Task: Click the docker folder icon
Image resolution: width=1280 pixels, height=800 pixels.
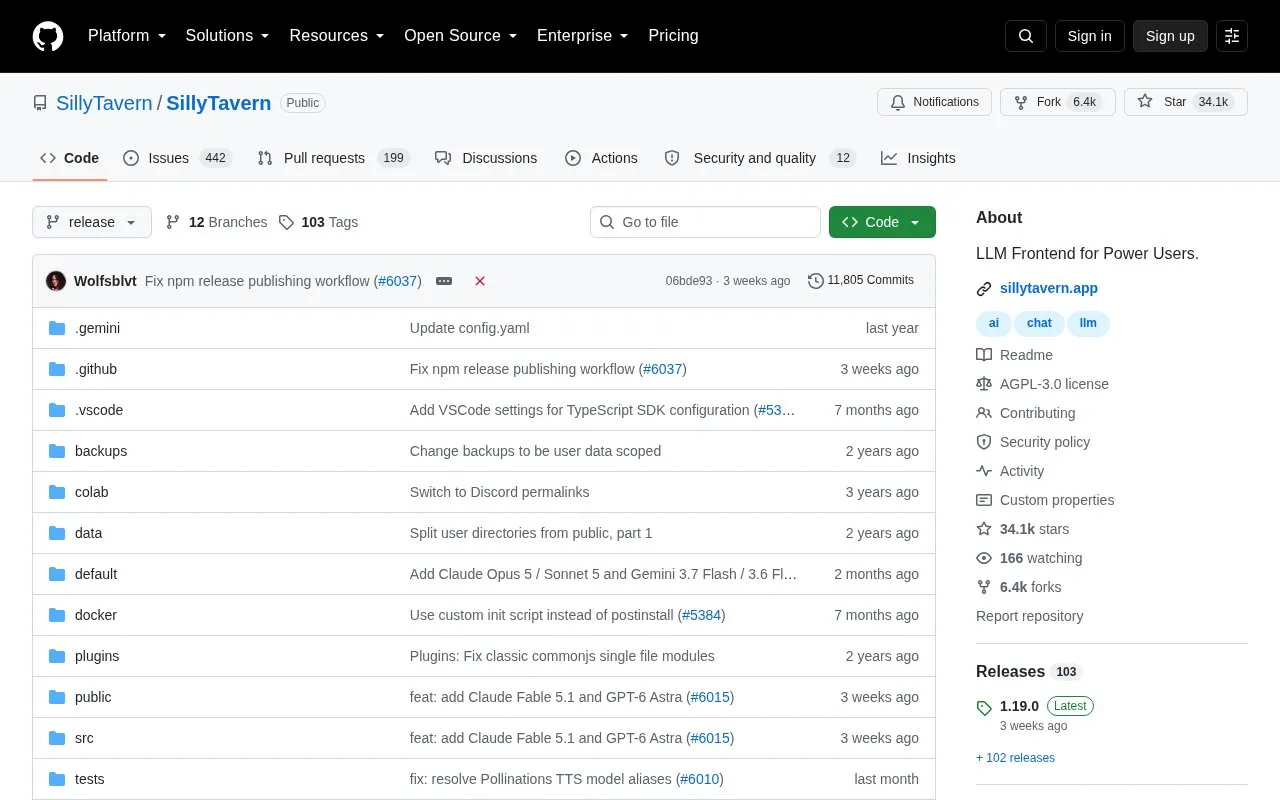Action: 57,615
